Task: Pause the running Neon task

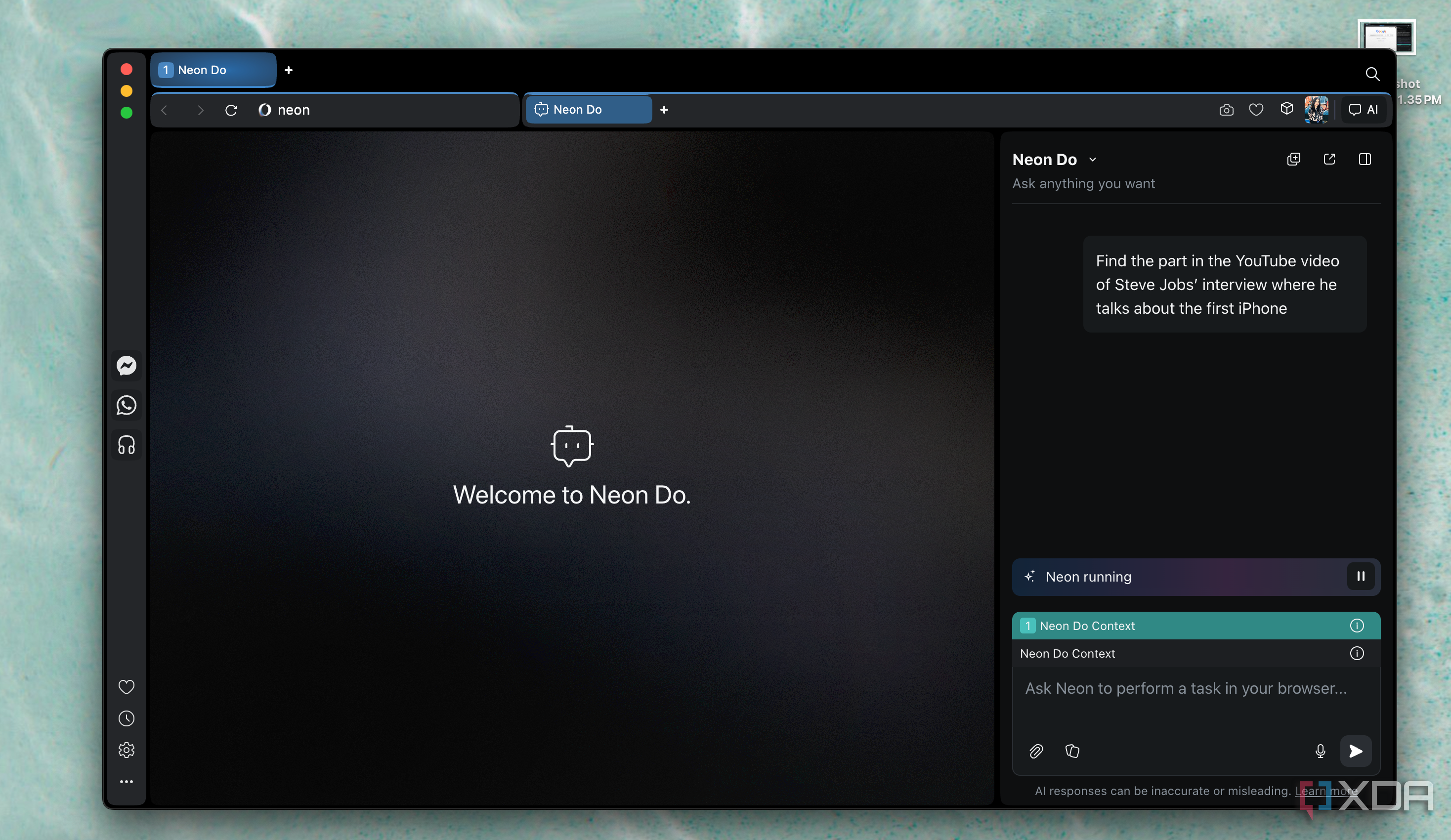Action: pyautogui.click(x=1361, y=576)
